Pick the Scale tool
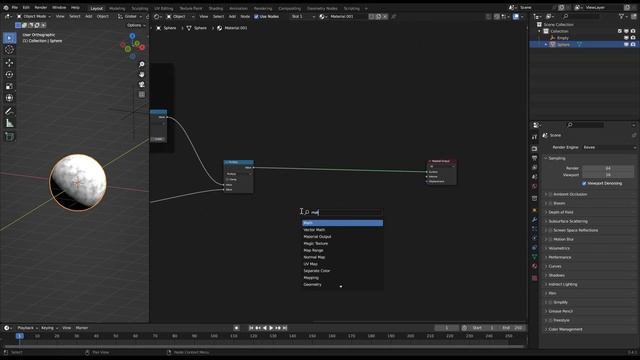 tap(9, 86)
